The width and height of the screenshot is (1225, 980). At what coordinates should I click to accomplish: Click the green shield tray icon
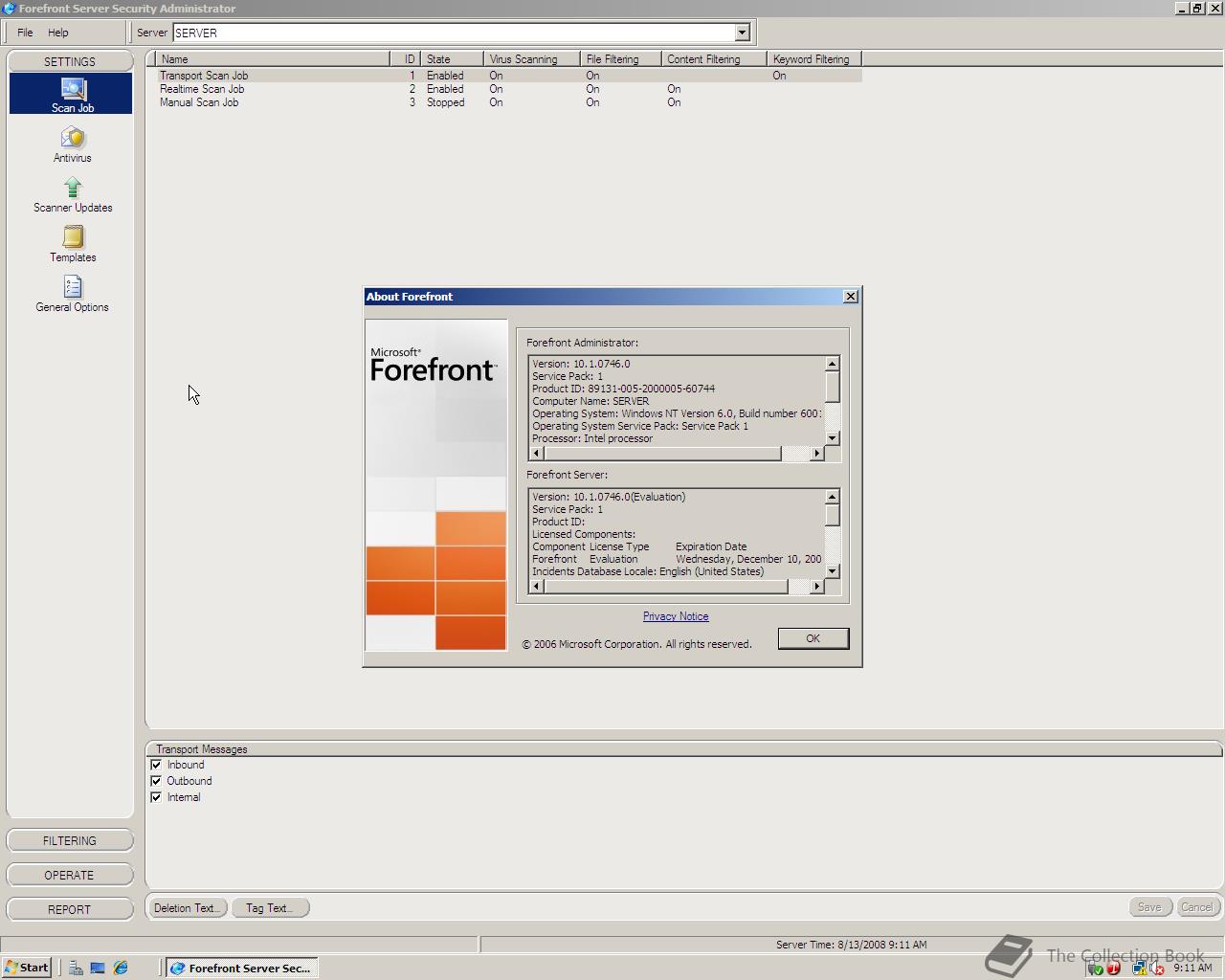click(1096, 969)
